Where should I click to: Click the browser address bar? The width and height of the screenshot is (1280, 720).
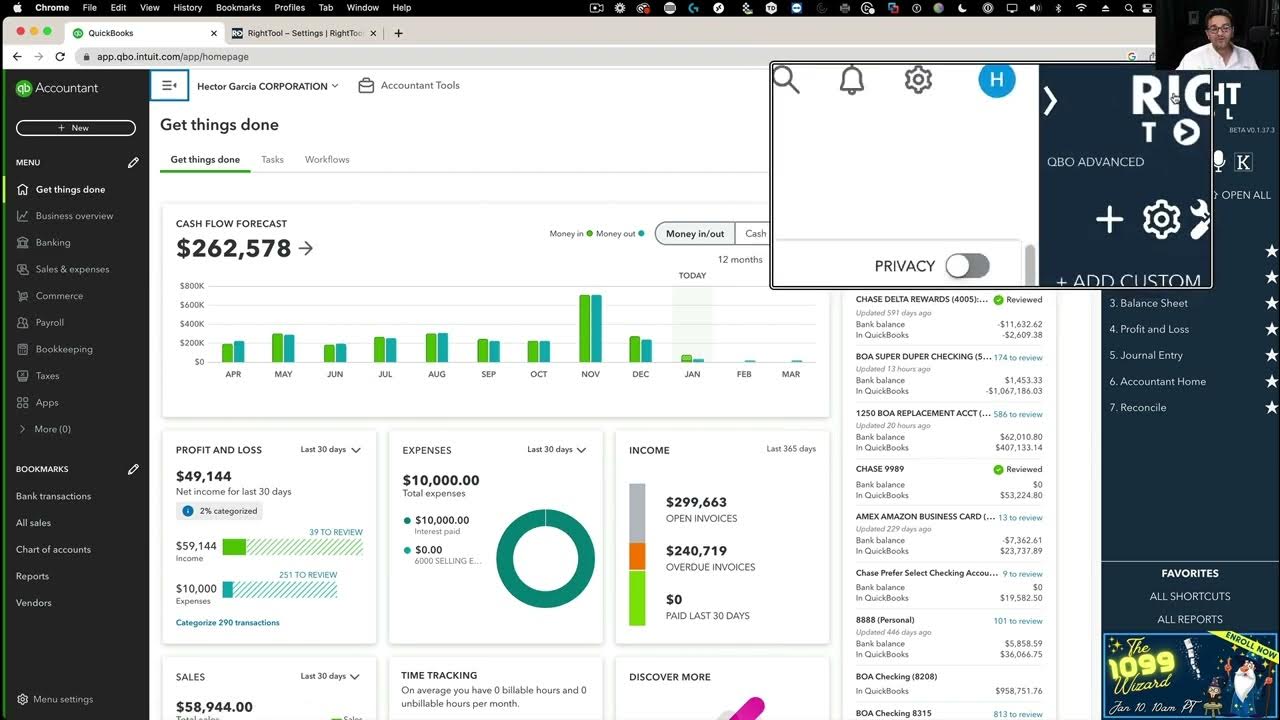600,57
